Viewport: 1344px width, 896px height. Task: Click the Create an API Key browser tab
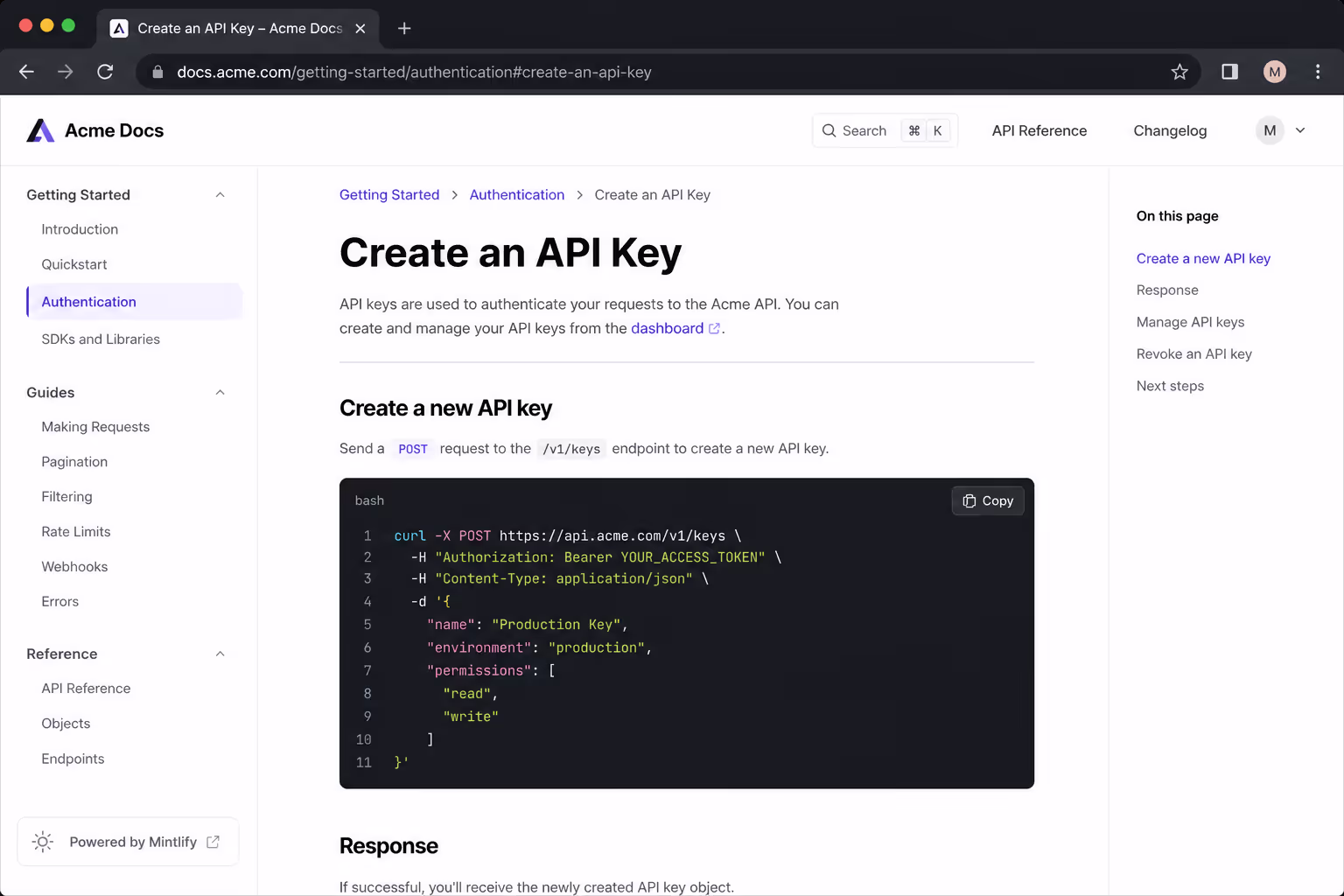pos(238,28)
